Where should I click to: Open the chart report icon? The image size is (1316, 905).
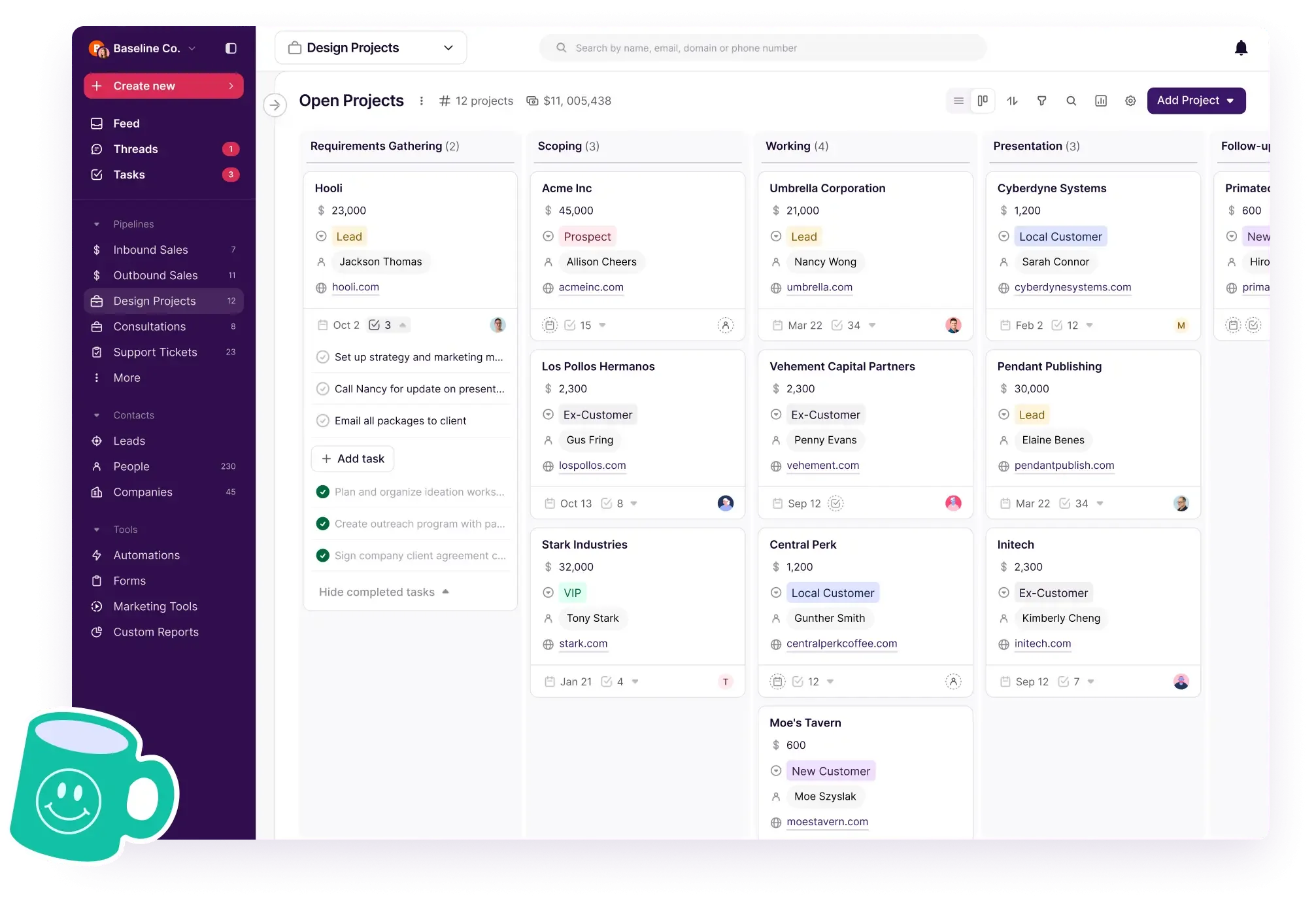tap(1101, 101)
